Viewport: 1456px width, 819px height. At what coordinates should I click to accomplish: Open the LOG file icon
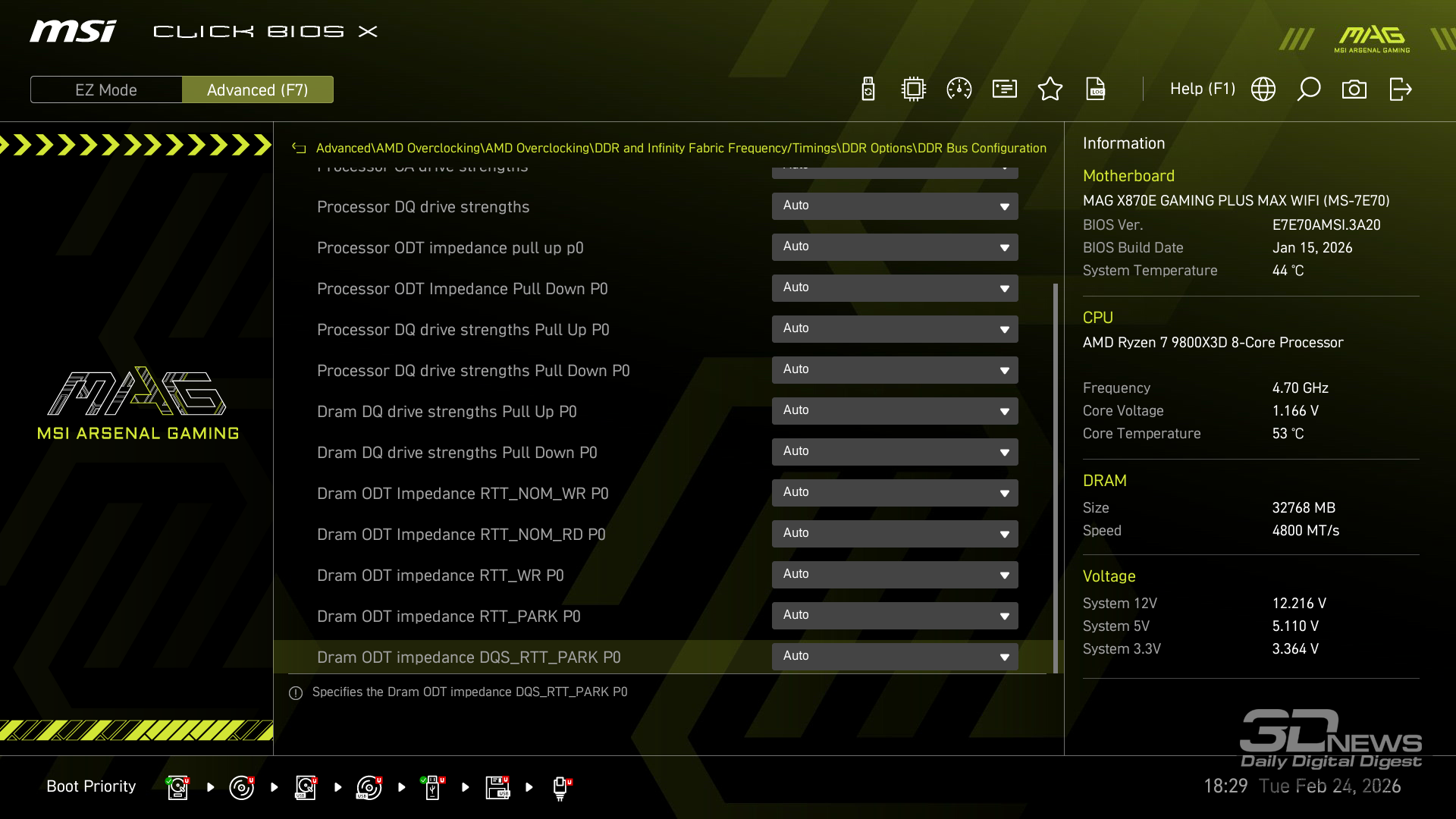1096,89
